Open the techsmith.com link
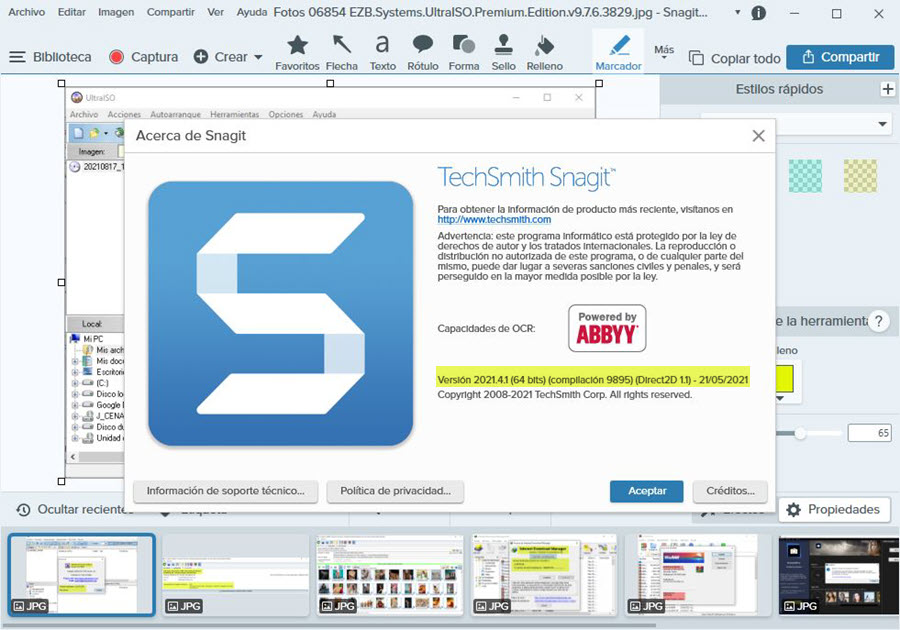The height and width of the screenshot is (630, 900). point(494,219)
